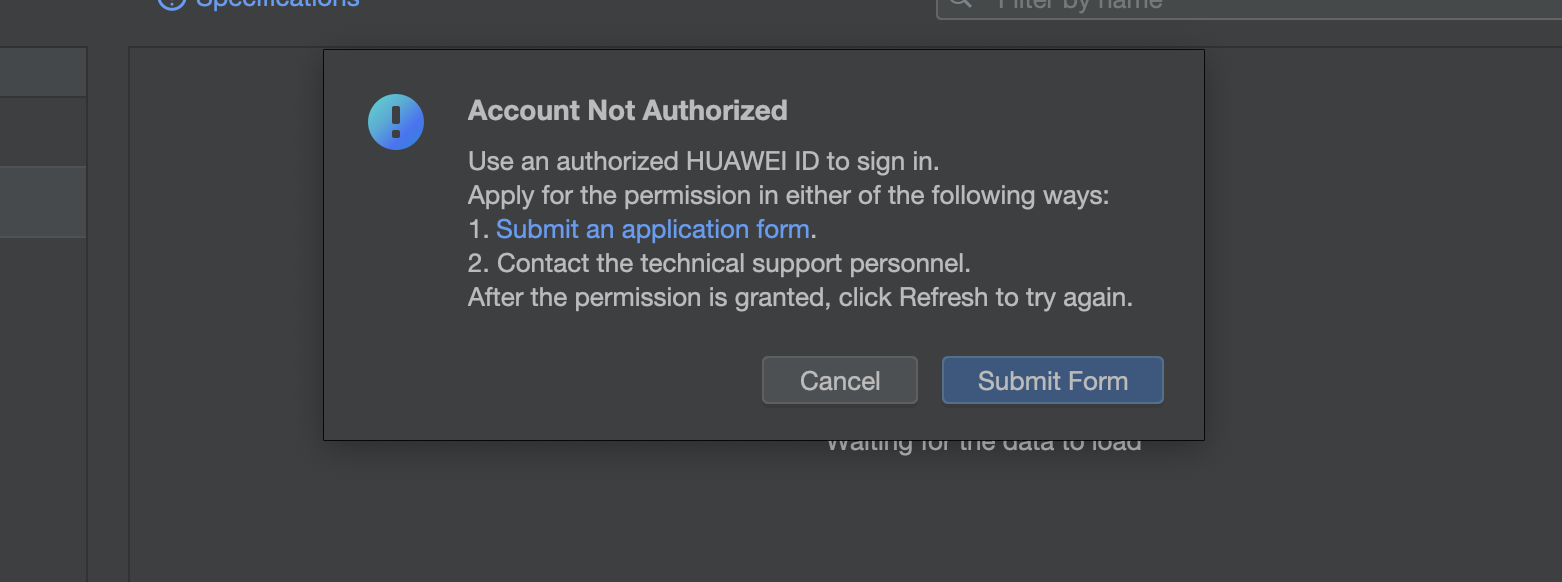Click the magnifier icon in the filter field

[x=960, y=3]
